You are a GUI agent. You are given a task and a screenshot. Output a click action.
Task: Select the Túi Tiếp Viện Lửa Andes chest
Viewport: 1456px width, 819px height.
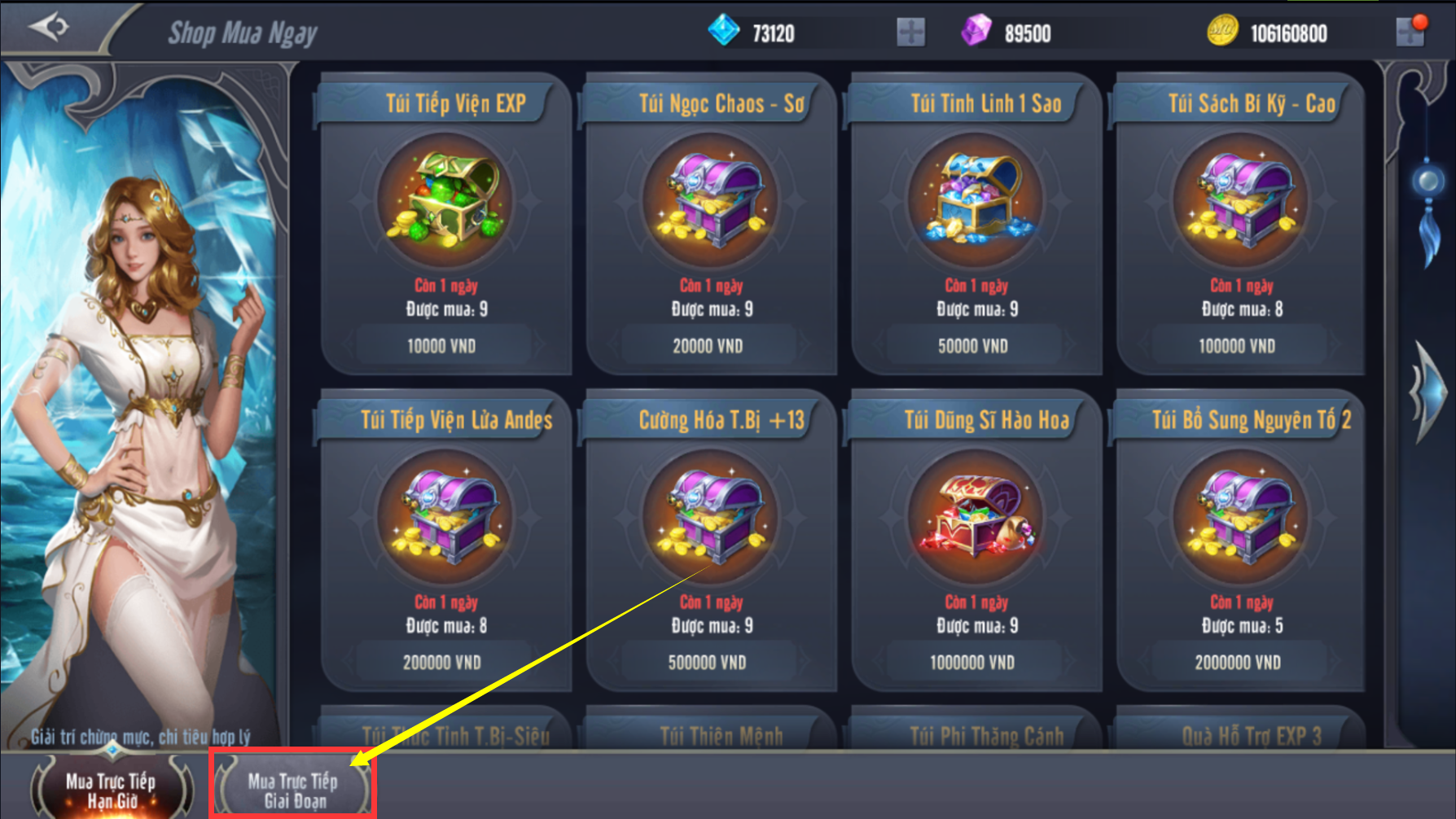tap(445, 517)
